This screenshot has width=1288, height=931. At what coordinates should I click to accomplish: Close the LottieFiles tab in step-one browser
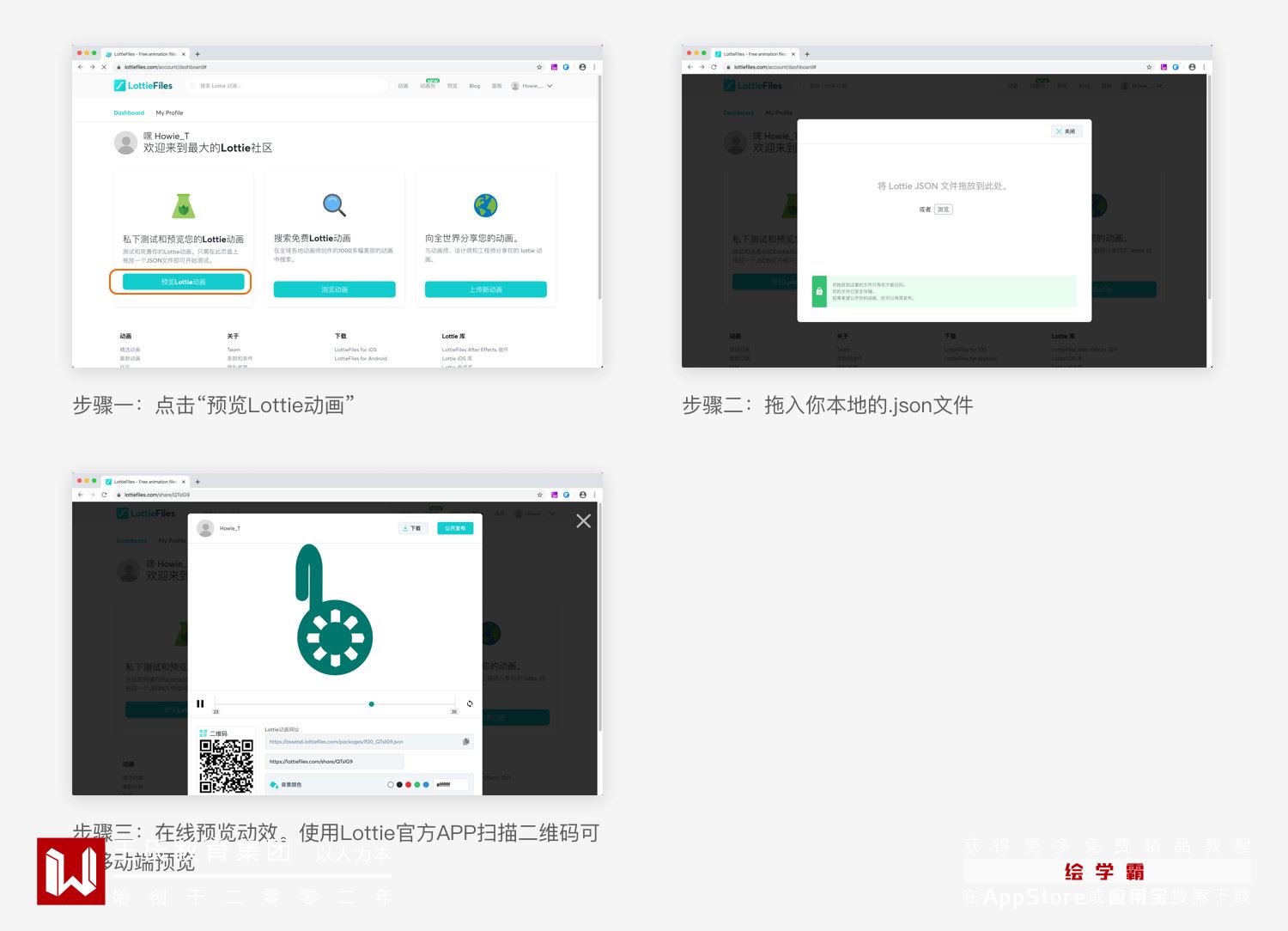click(x=183, y=54)
